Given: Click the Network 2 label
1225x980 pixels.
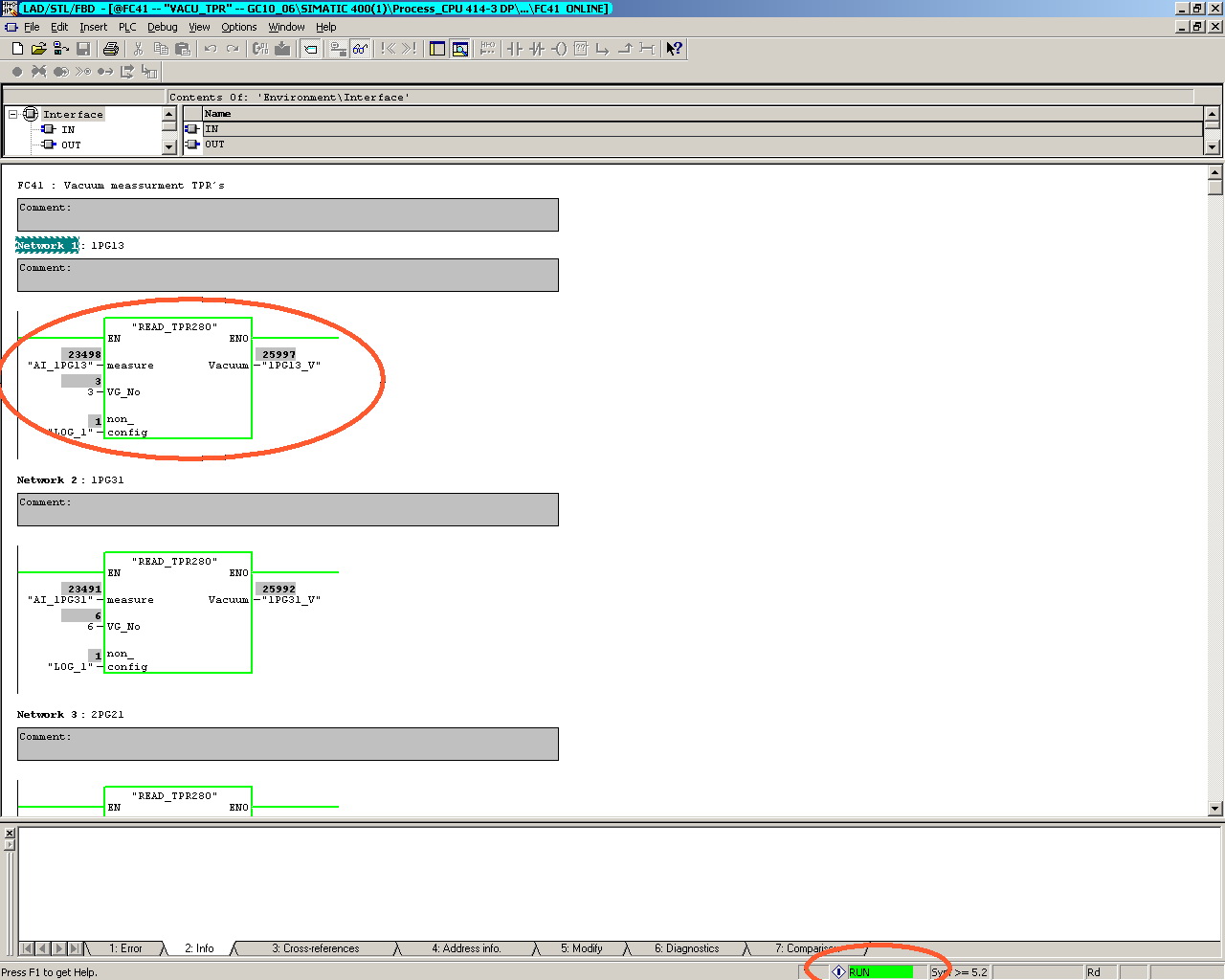Looking at the screenshot, I should 47,479.
